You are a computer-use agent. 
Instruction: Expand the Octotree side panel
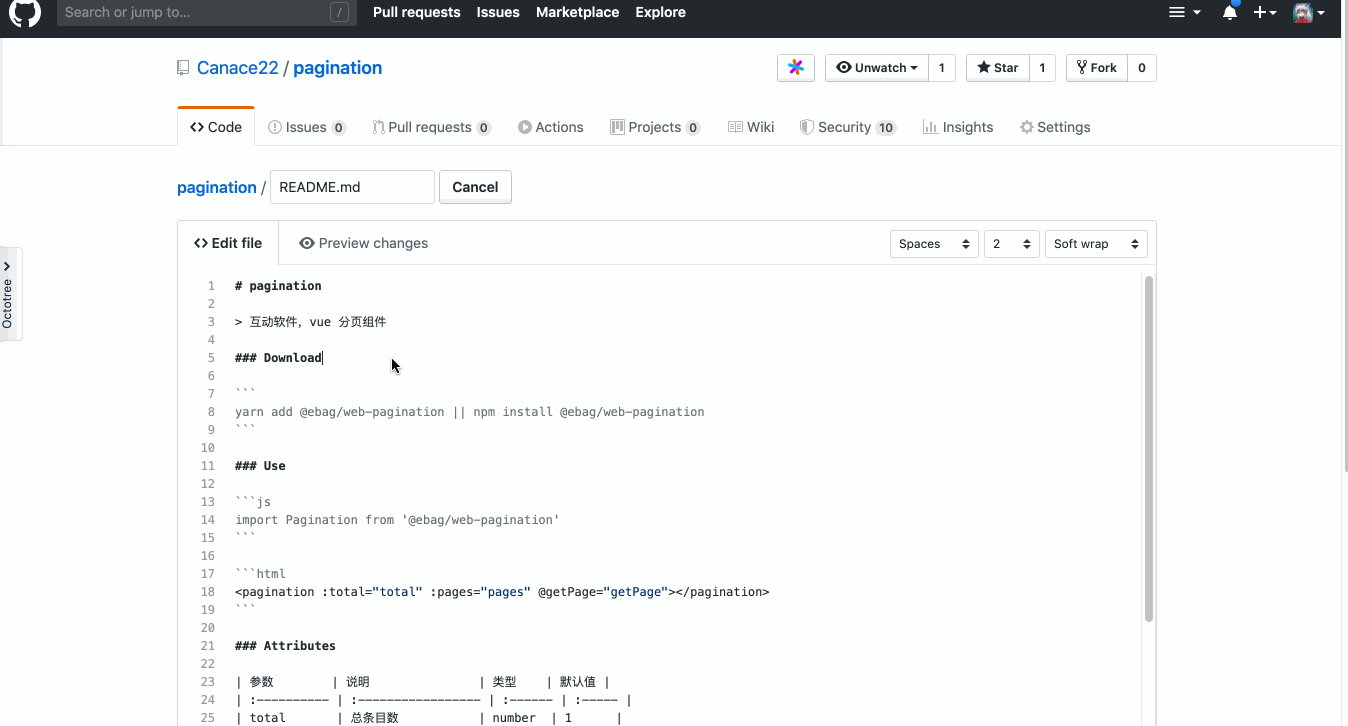click(9, 294)
